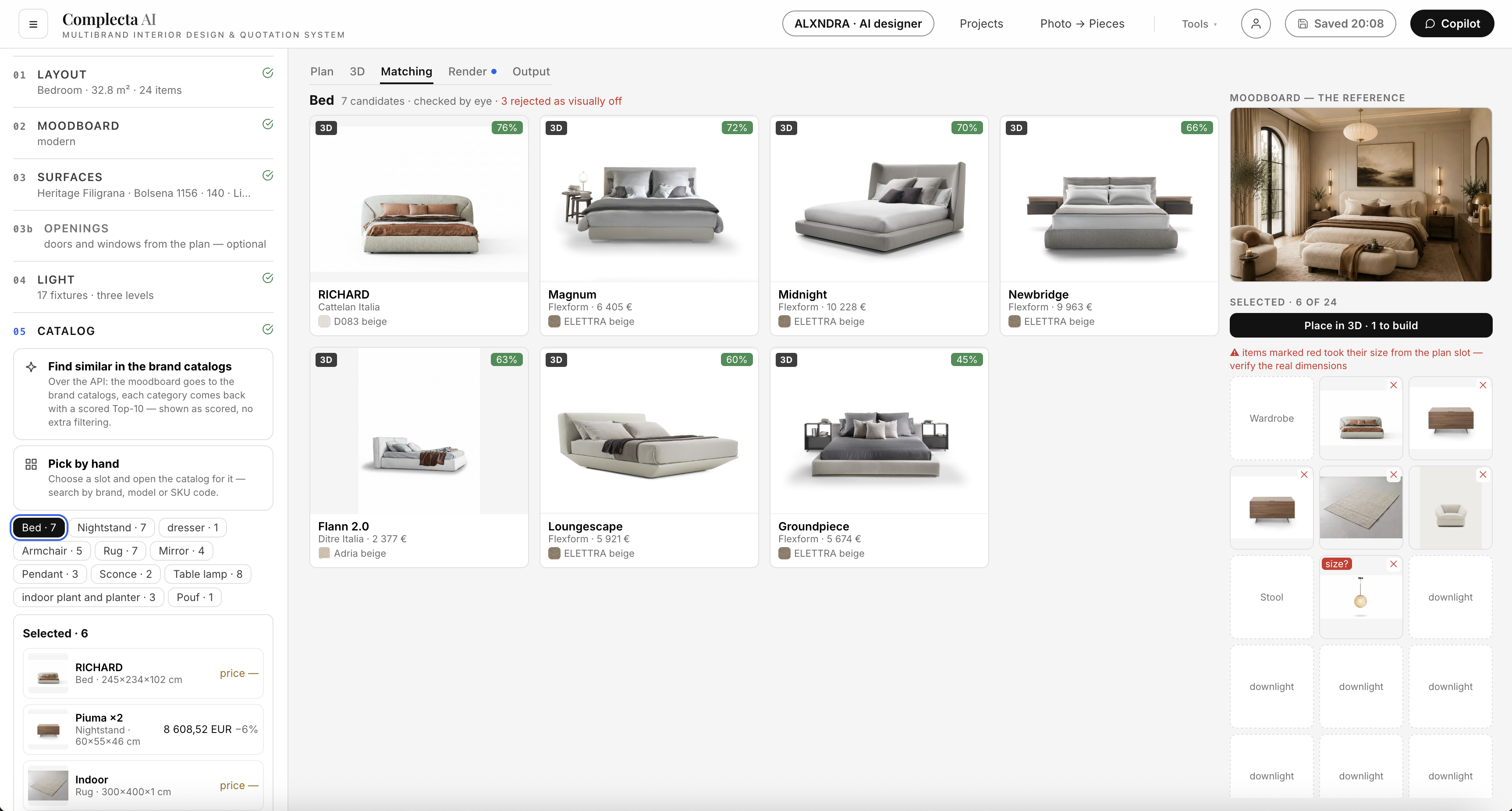Click Place in 3D · 1 to build
The image size is (1512, 811).
click(1360, 325)
